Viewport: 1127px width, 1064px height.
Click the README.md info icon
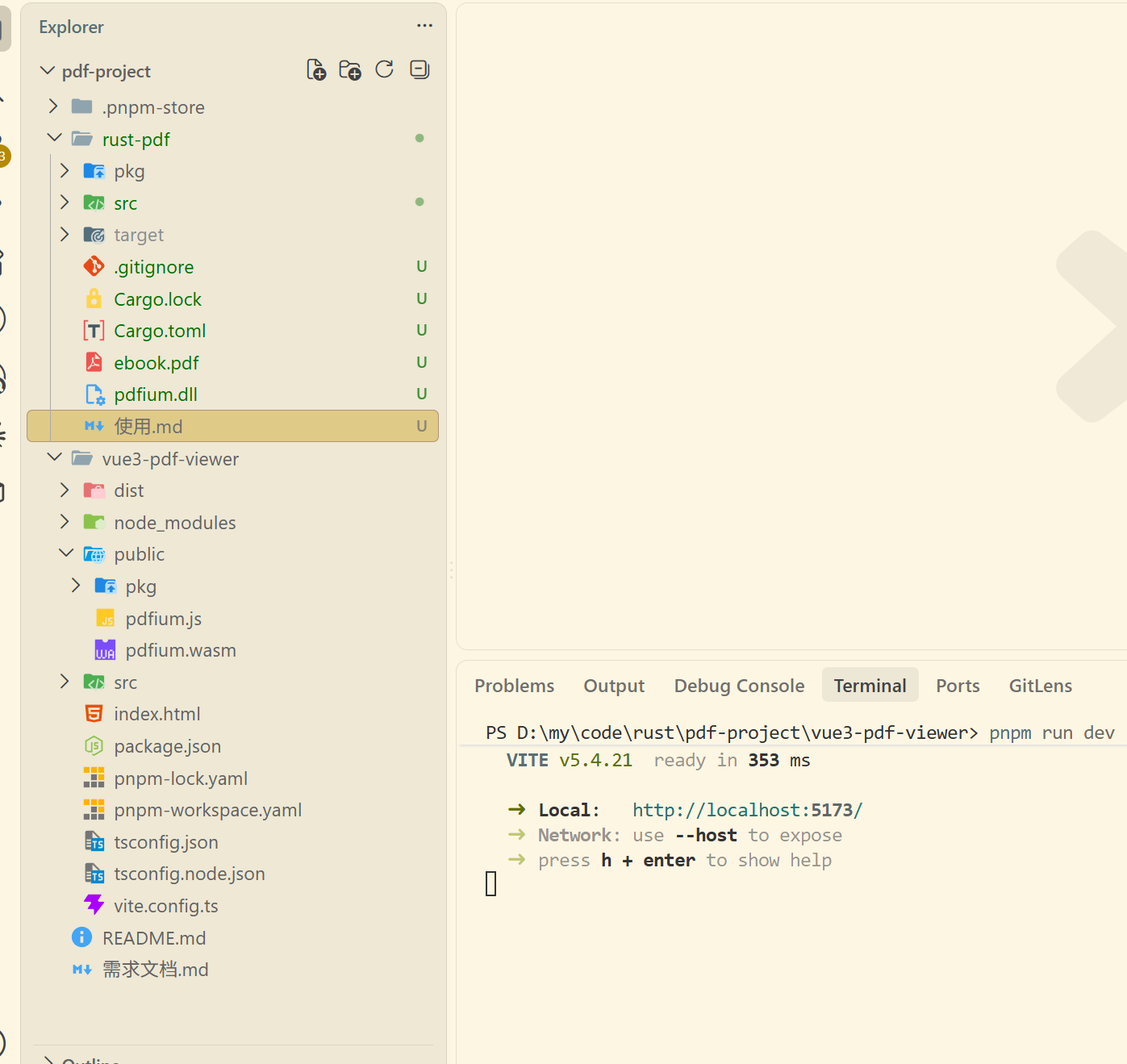(82, 937)
